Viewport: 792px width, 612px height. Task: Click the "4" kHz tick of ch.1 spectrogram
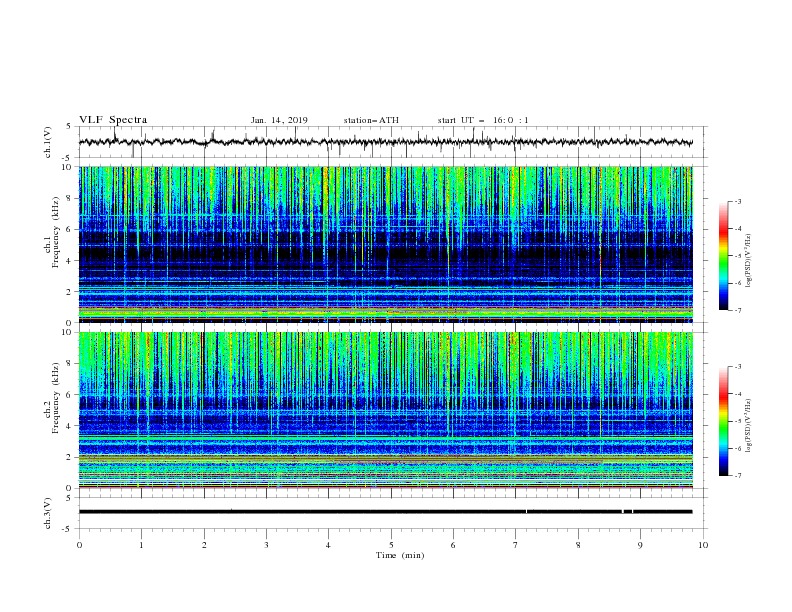(x=70, y=261)
